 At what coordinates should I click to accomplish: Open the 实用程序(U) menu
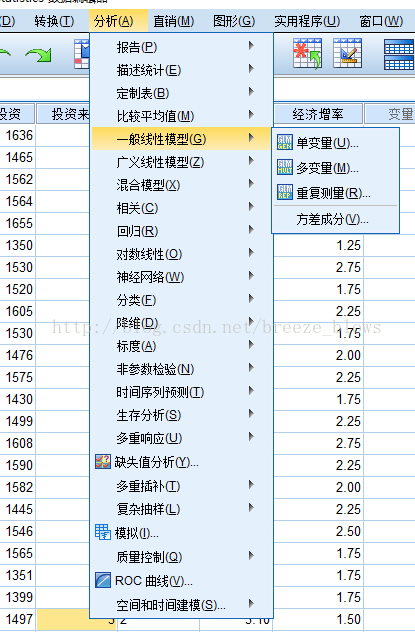point(307,21)
